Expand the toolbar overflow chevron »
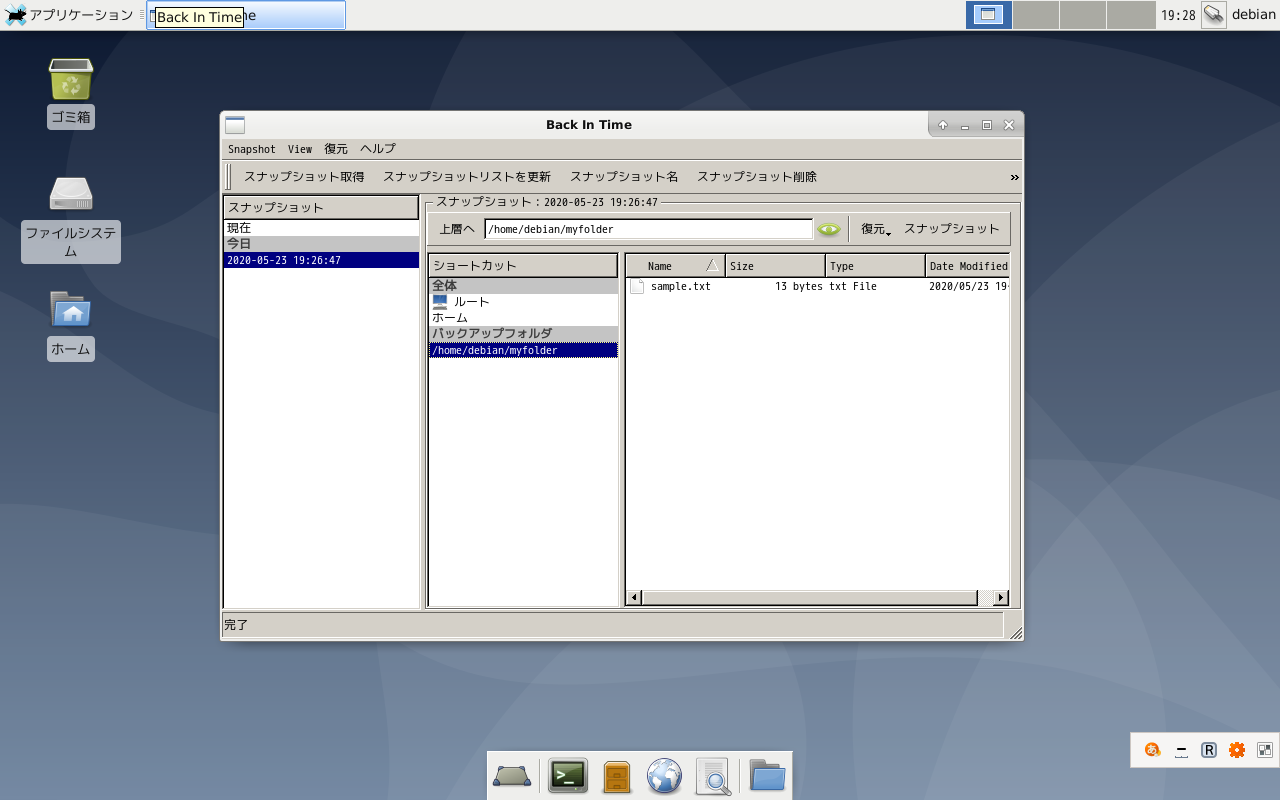1280x800 pixels. click(1014, 177)
